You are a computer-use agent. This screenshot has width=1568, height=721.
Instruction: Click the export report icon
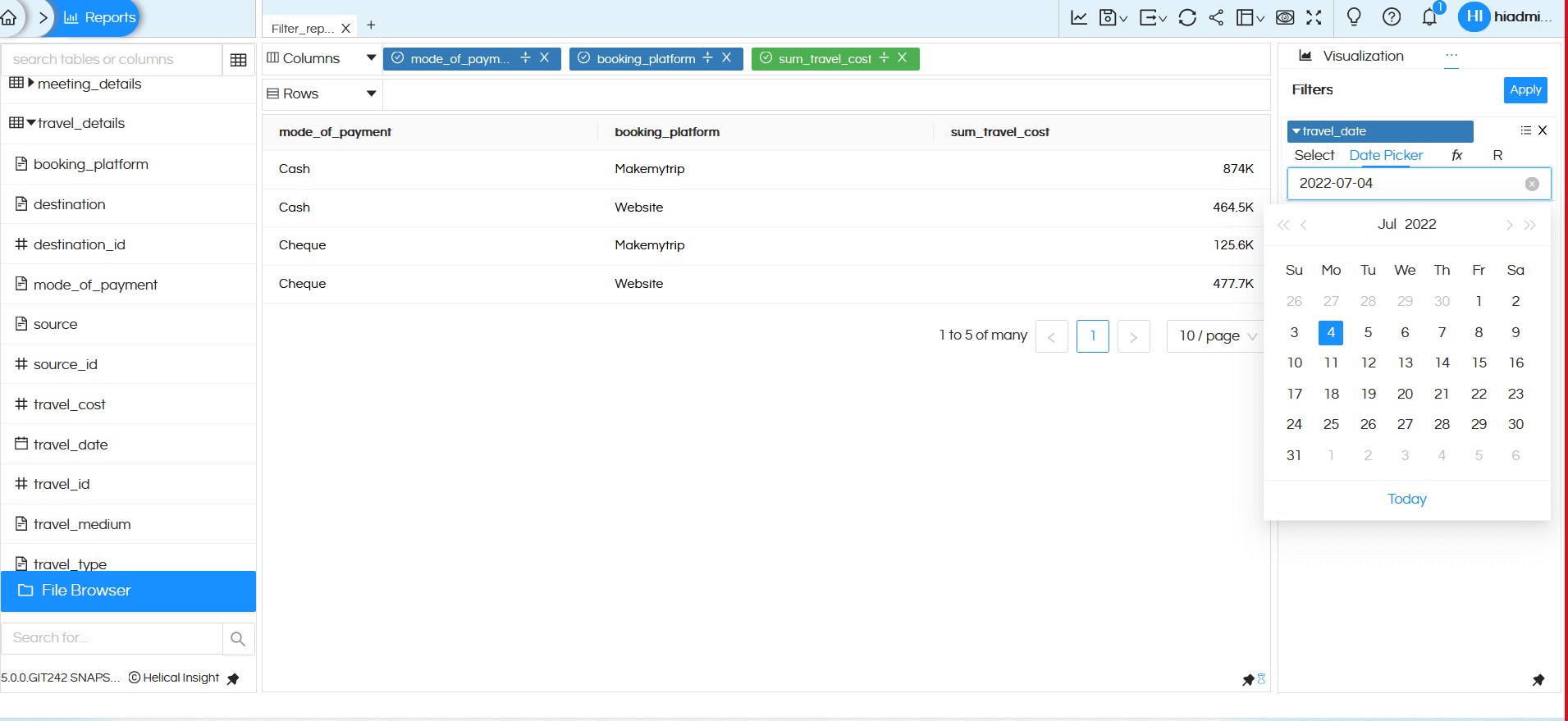[x=1153, y=17]
